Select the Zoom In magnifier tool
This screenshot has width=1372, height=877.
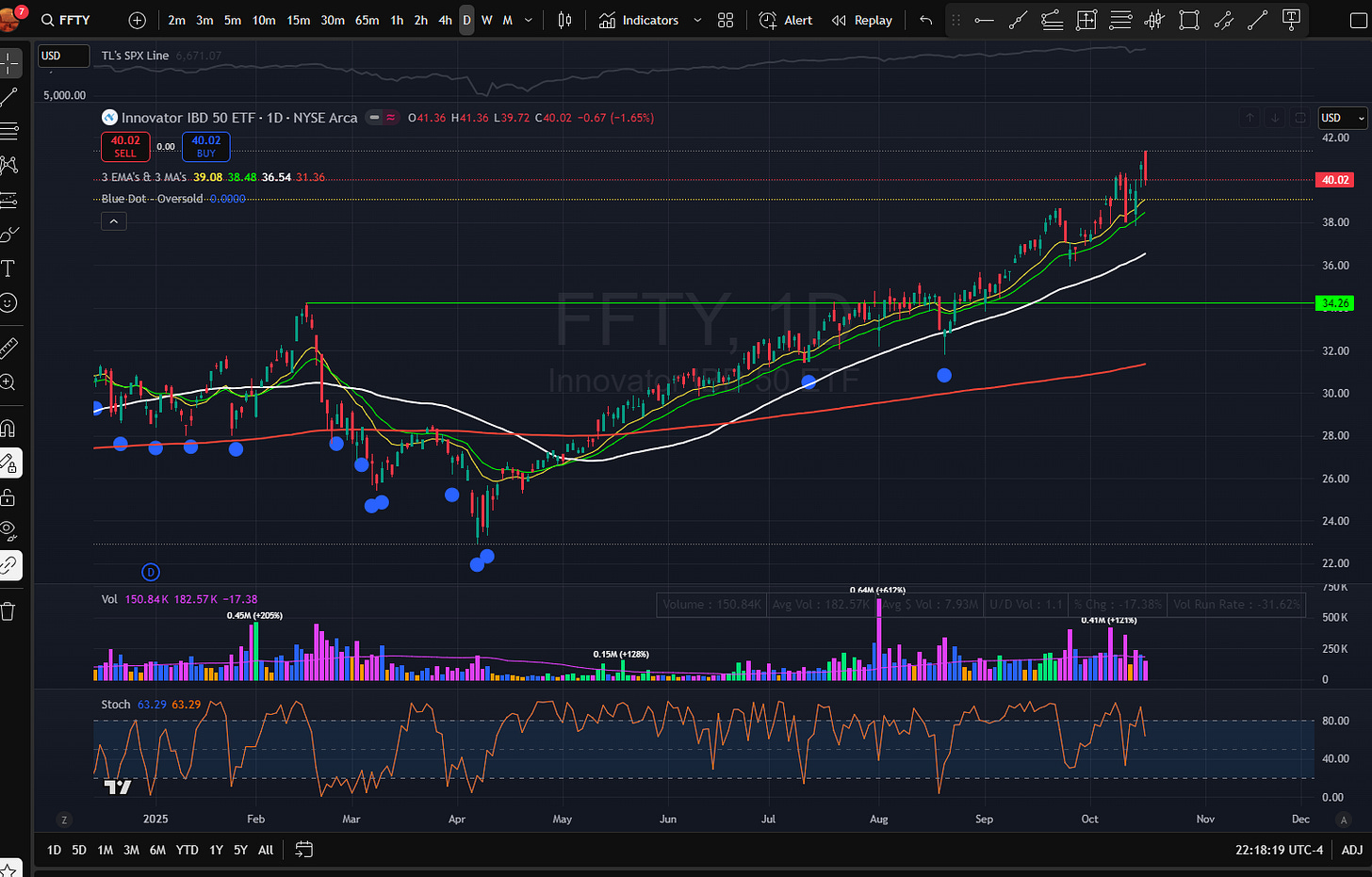tap(10, 382)
